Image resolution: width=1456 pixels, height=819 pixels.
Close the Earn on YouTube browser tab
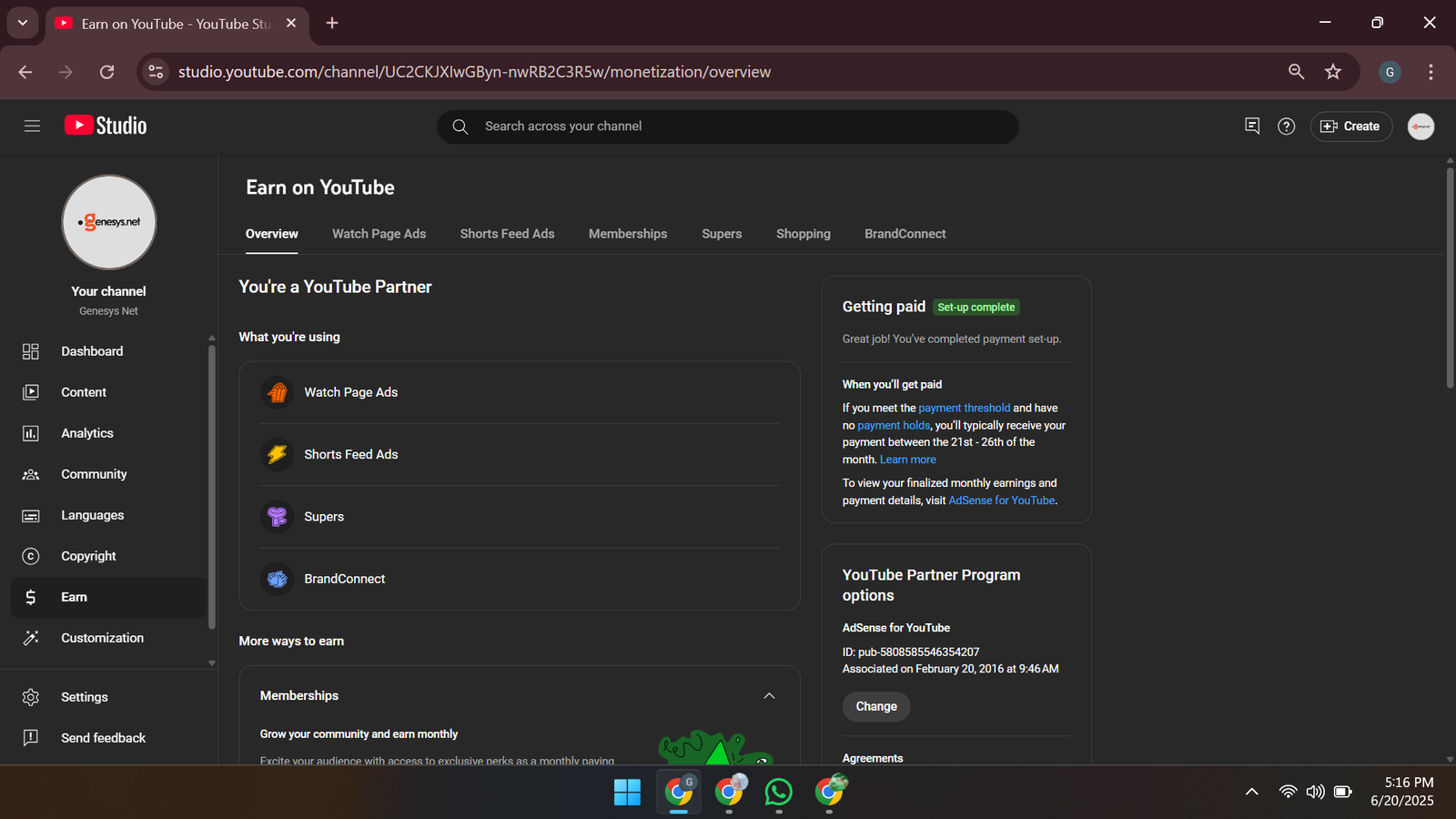291,23
